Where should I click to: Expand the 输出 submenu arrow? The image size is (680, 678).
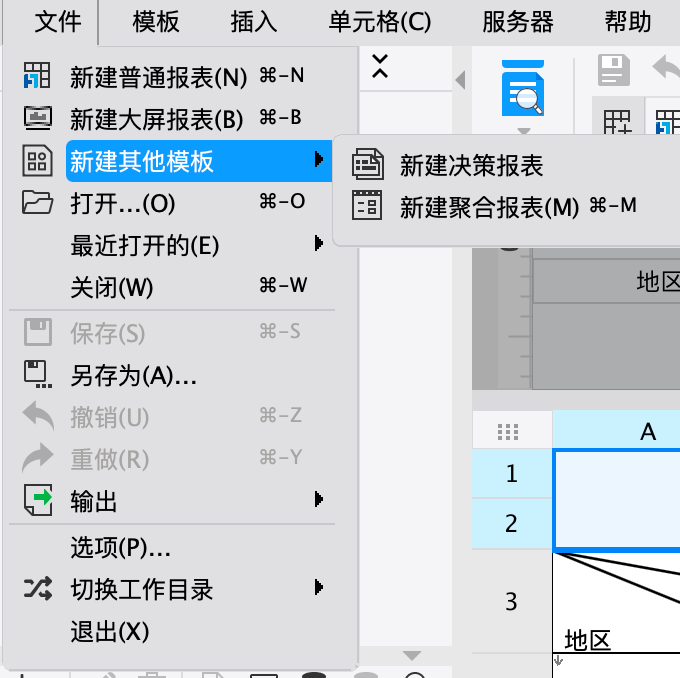point(319,499)
